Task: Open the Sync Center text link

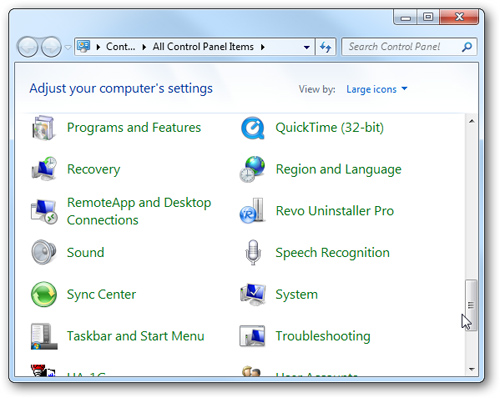Action: (x=101, y=295)
